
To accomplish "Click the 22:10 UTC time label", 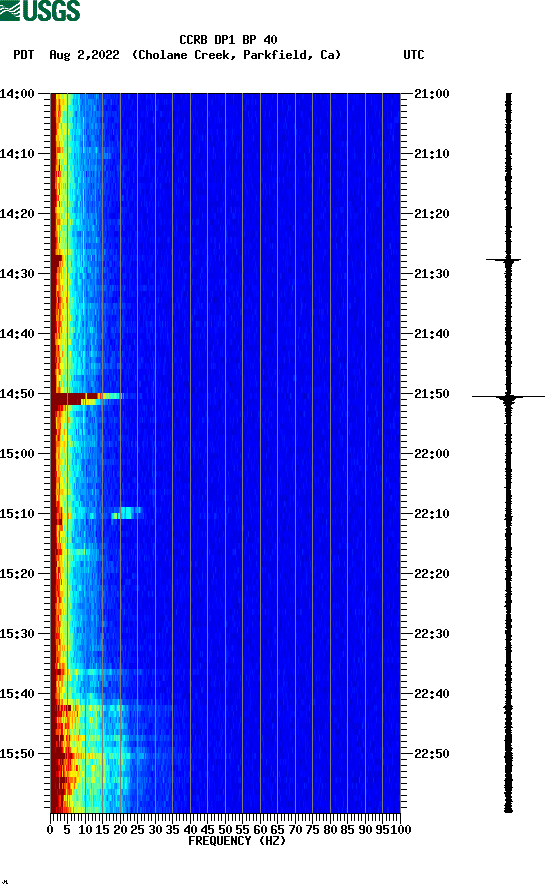I will (x=432, y=514).
